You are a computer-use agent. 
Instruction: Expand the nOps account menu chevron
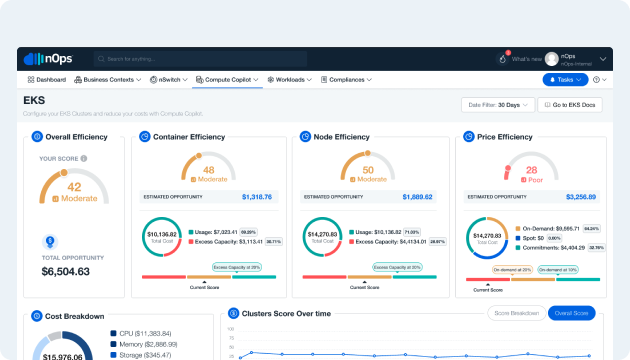point(603,59)
